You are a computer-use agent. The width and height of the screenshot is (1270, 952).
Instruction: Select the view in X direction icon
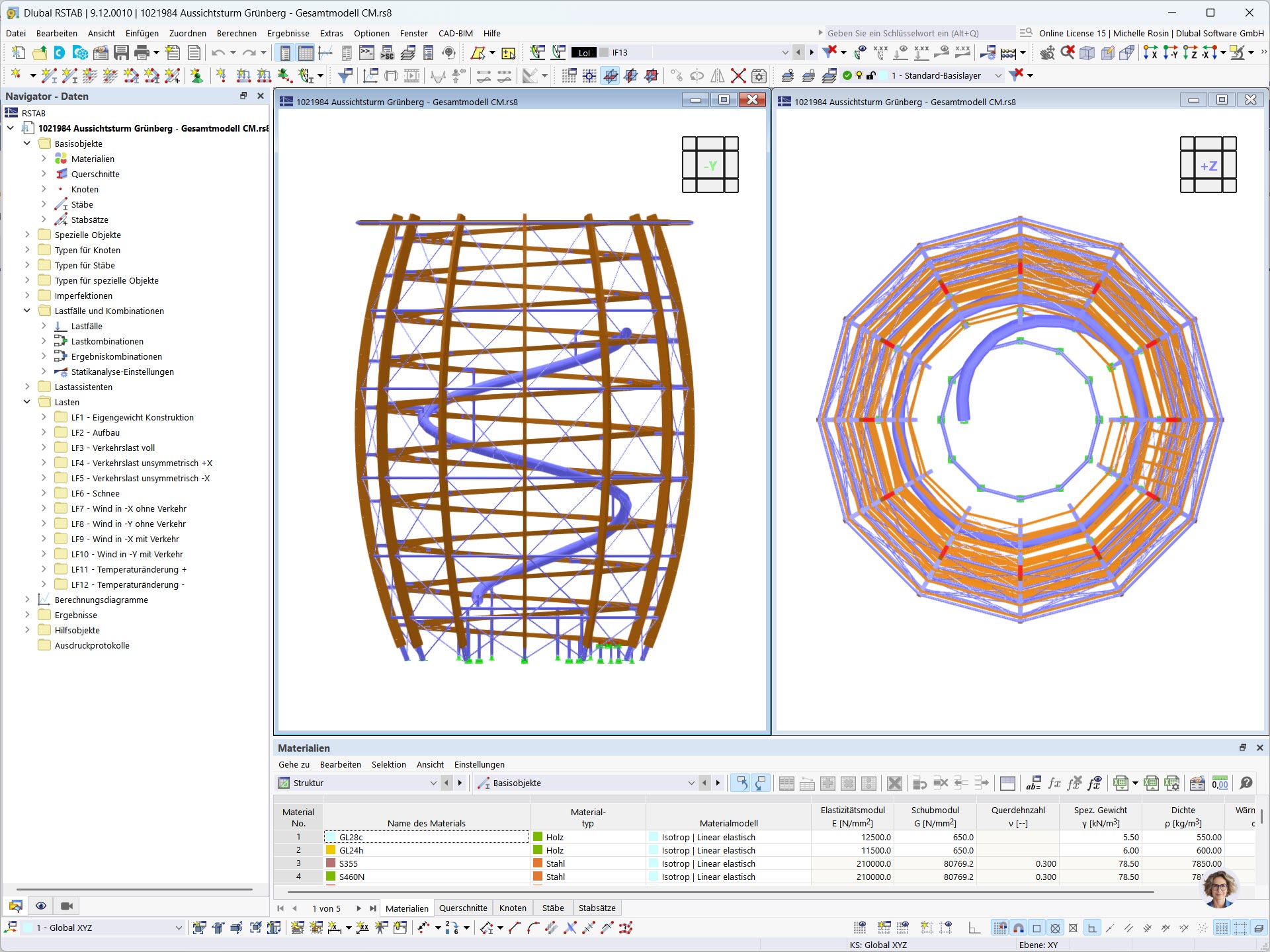[x=1151, y=54]
